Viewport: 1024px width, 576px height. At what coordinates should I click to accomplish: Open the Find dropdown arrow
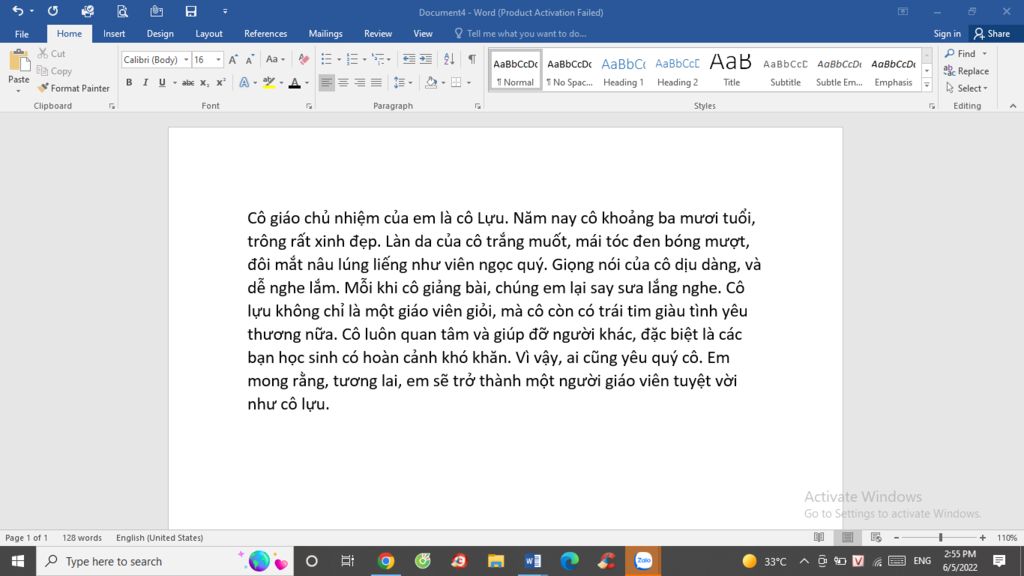coord(985,54)
